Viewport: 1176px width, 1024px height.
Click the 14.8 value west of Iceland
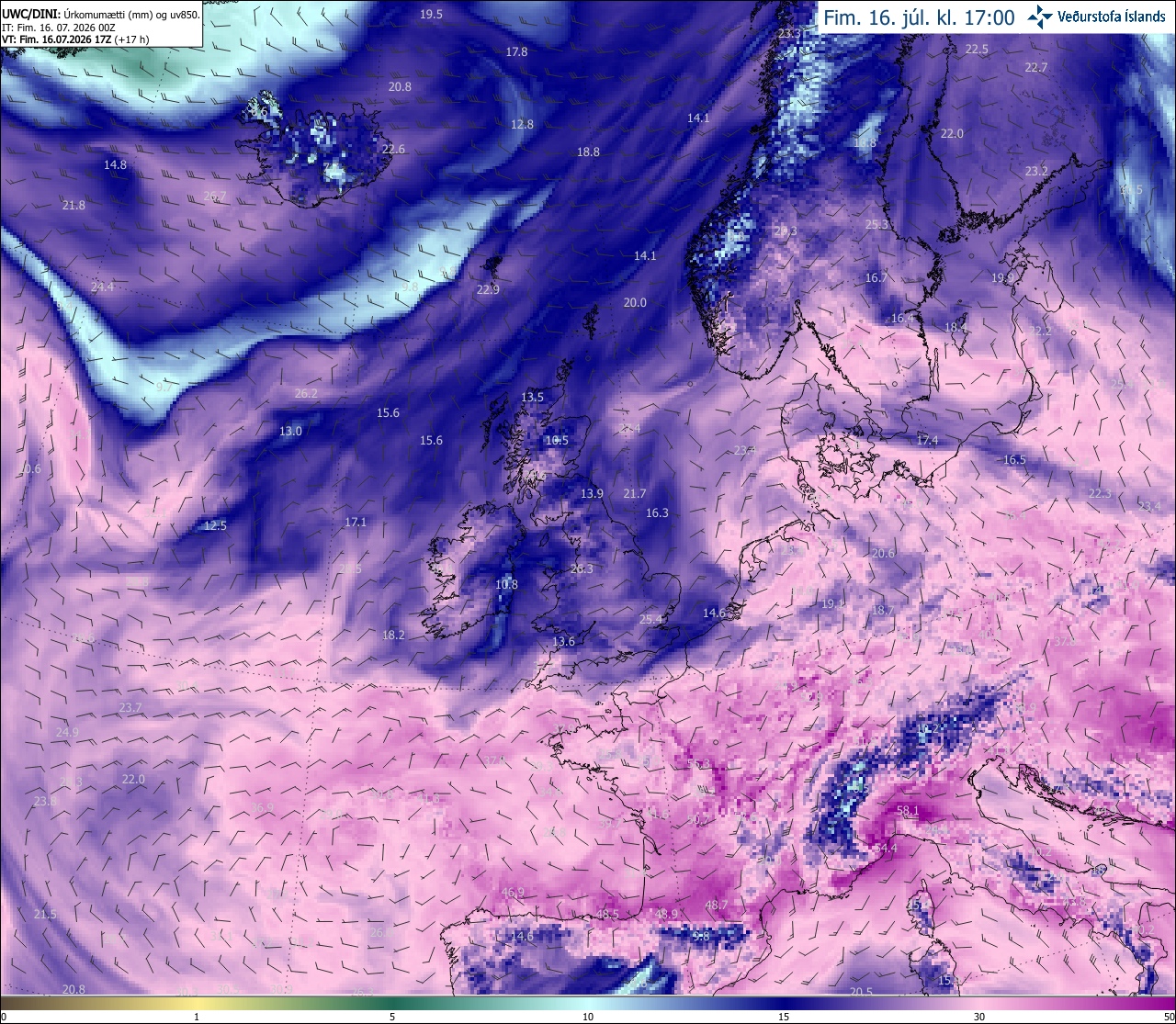(115, 164)
